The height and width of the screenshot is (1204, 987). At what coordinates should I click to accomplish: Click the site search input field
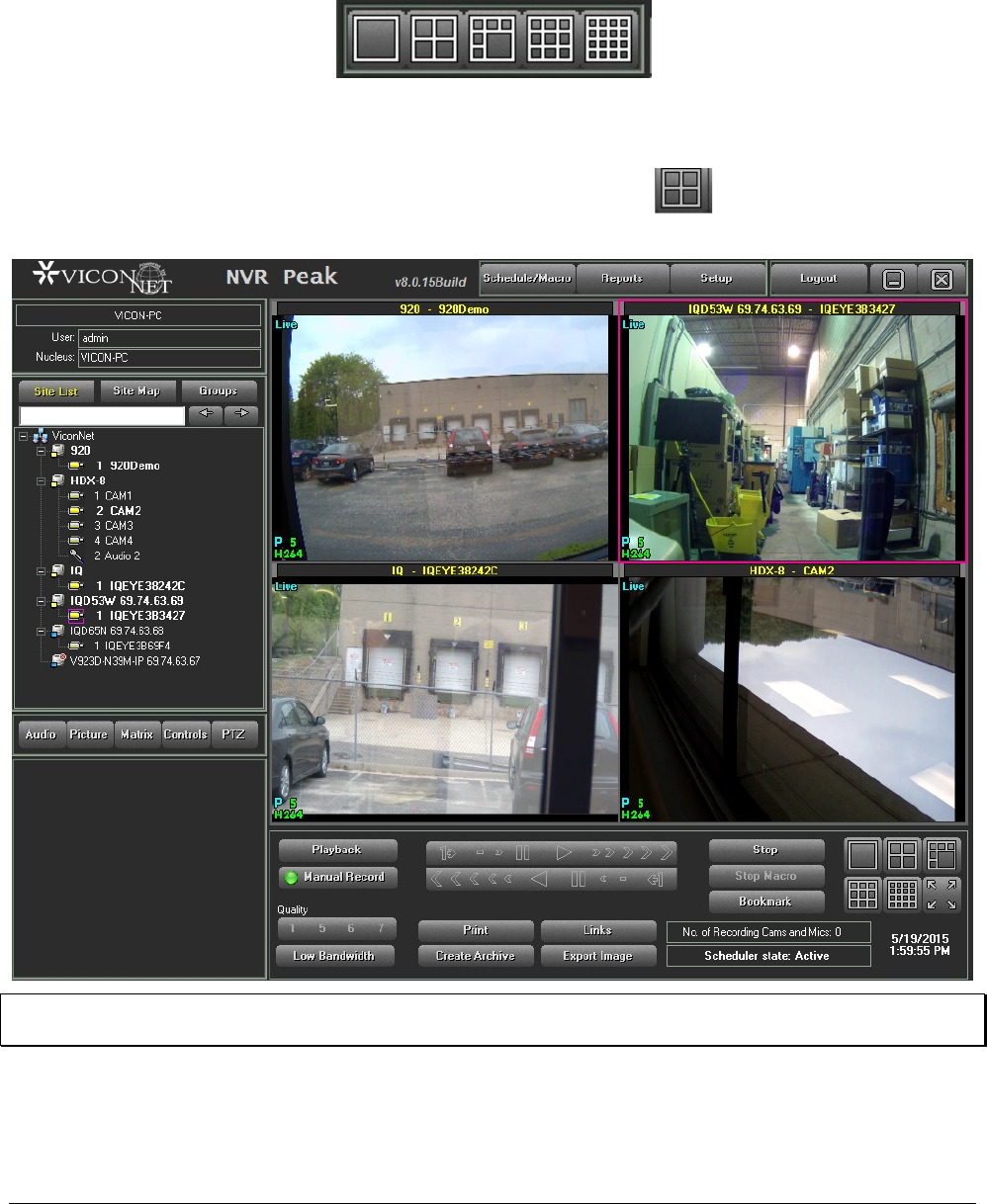102,415
